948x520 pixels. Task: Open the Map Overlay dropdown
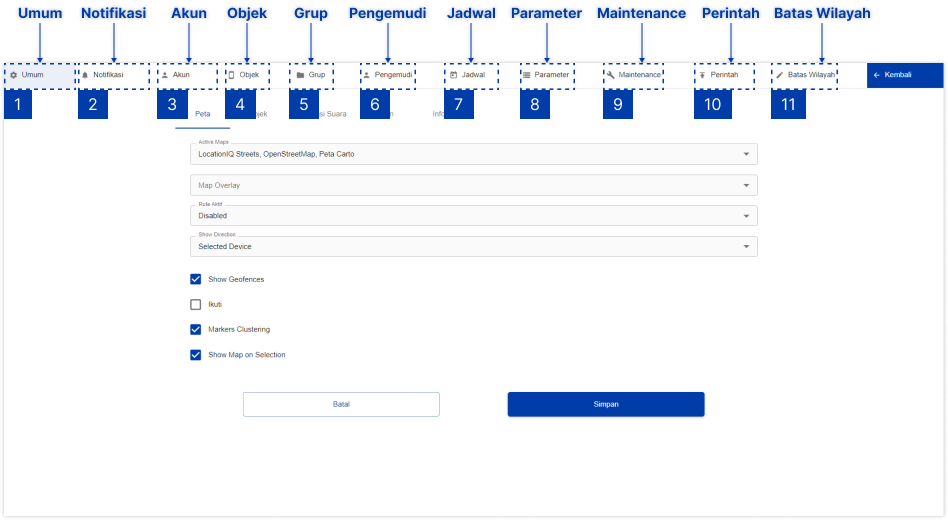coord(472,185)
